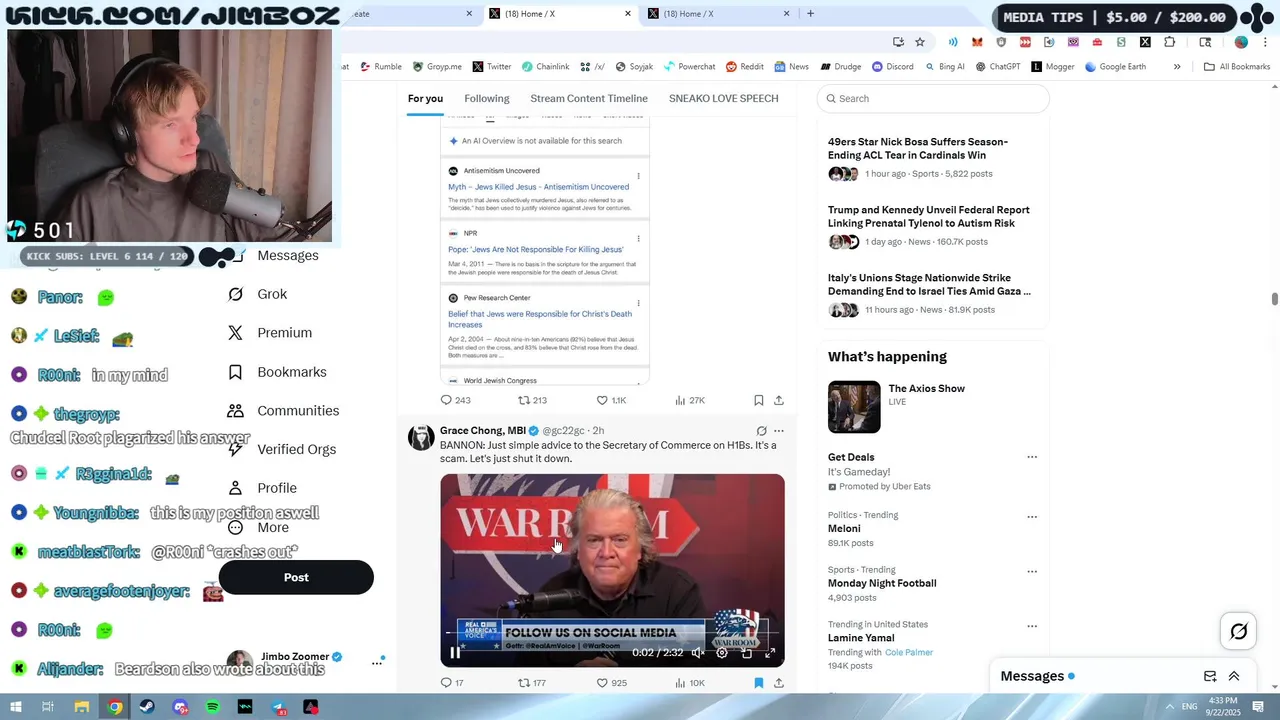This screenshot has width=1280, height=720.
Task: Open Verified Orgs page
Action: 283,449
